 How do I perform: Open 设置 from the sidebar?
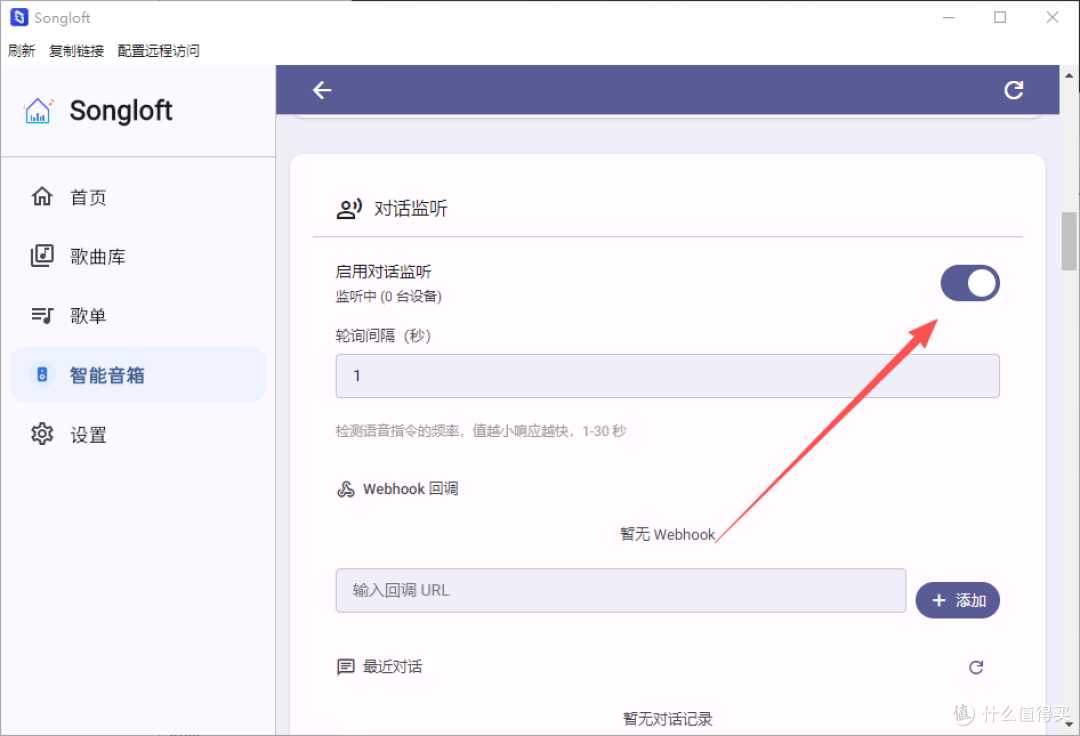click(x=138, y=434)
